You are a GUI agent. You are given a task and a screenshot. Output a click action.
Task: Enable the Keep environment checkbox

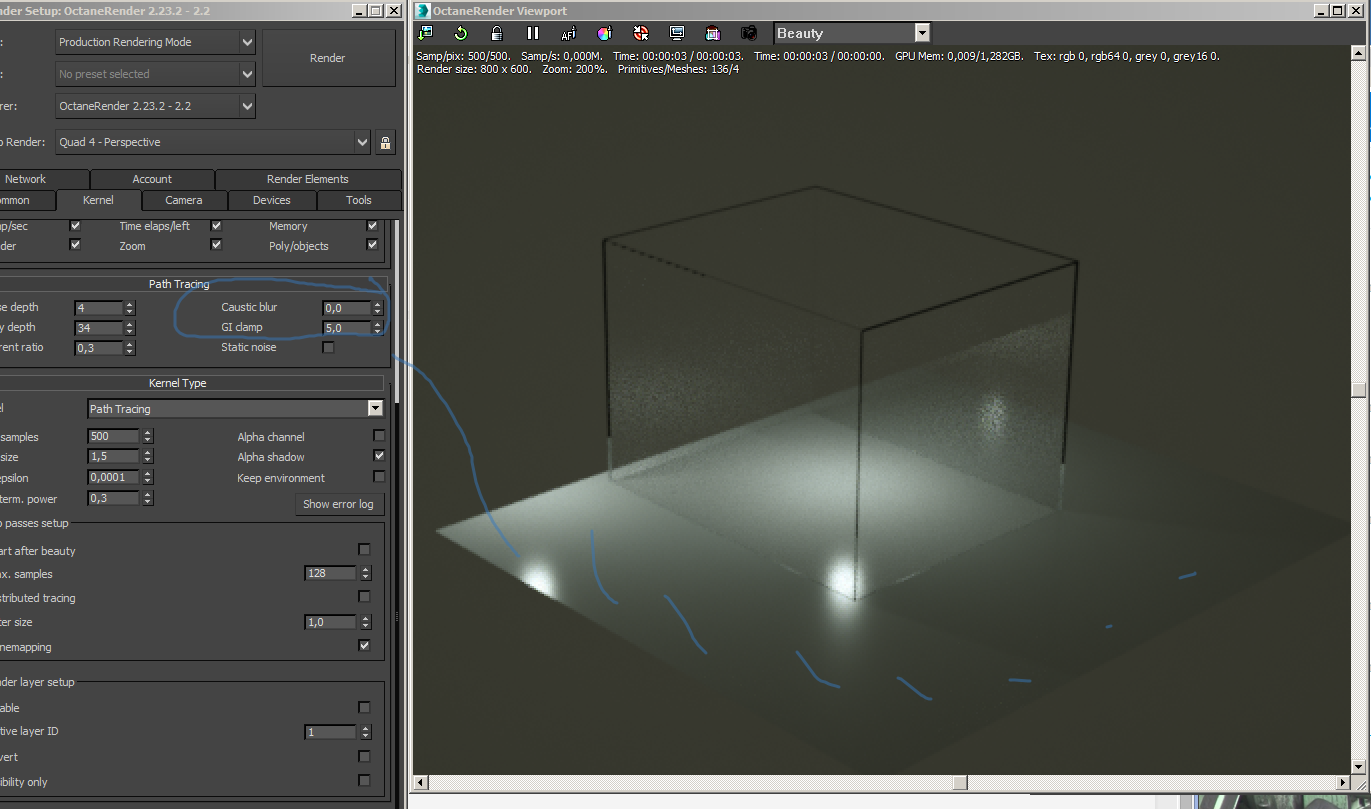coord(379,477)
